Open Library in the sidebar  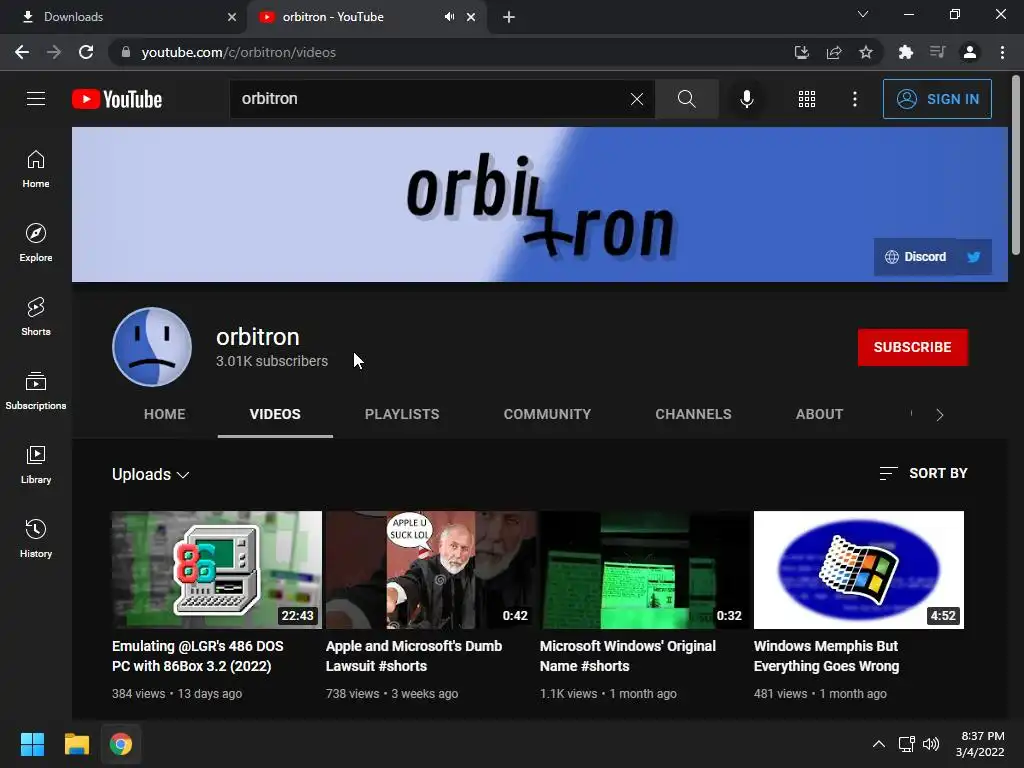click(x=36, y=464)
